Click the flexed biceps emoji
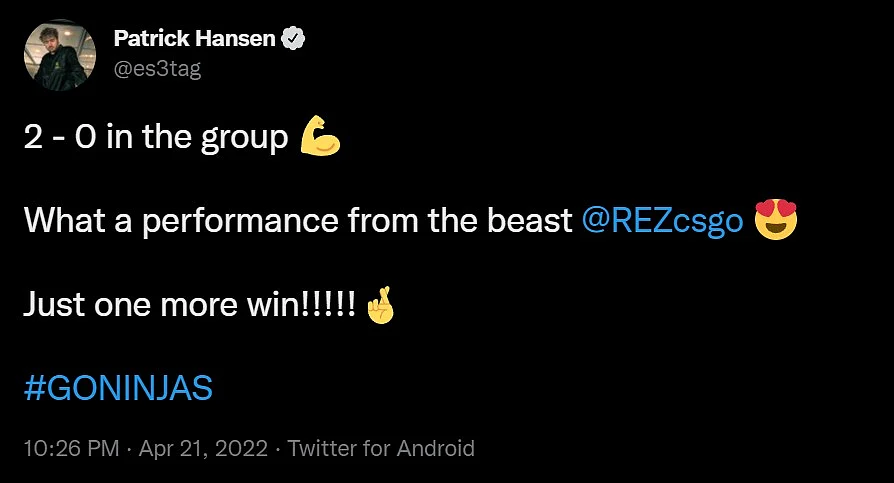Viewport: 894px width, 483px height. 320,136
